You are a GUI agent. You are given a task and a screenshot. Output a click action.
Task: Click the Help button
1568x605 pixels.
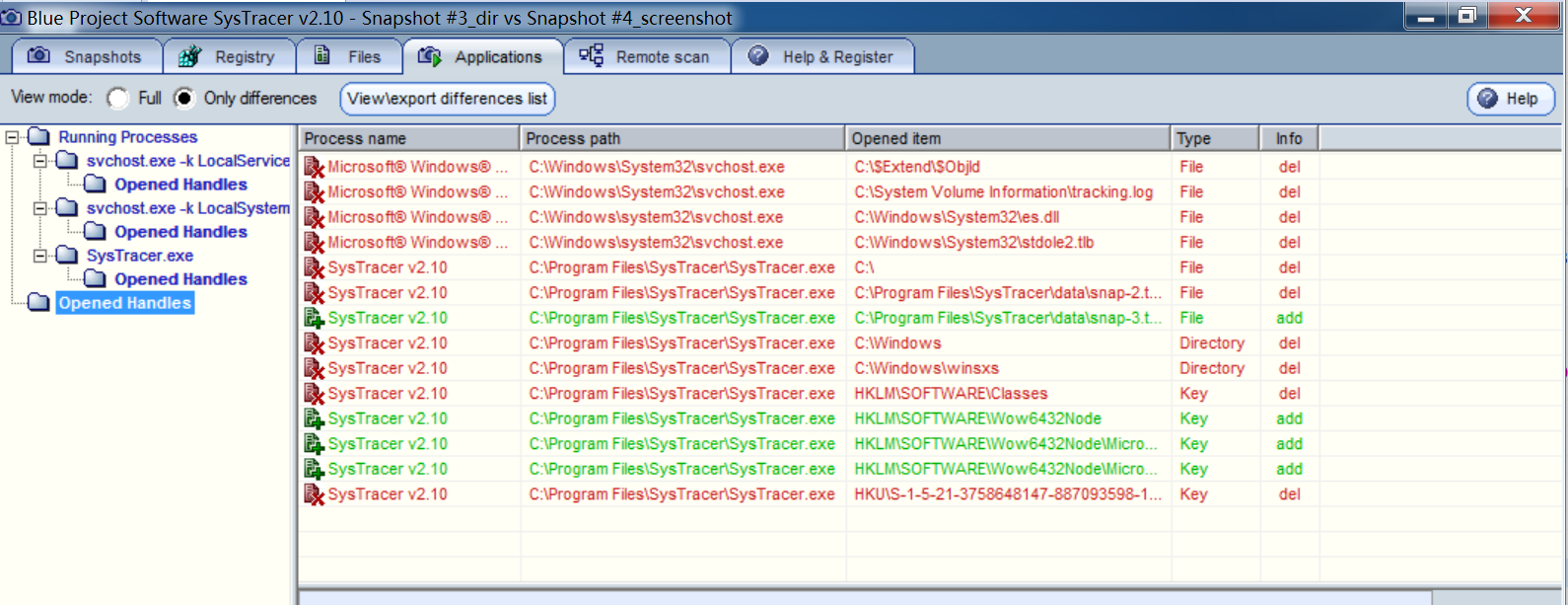coord(1511,99)
